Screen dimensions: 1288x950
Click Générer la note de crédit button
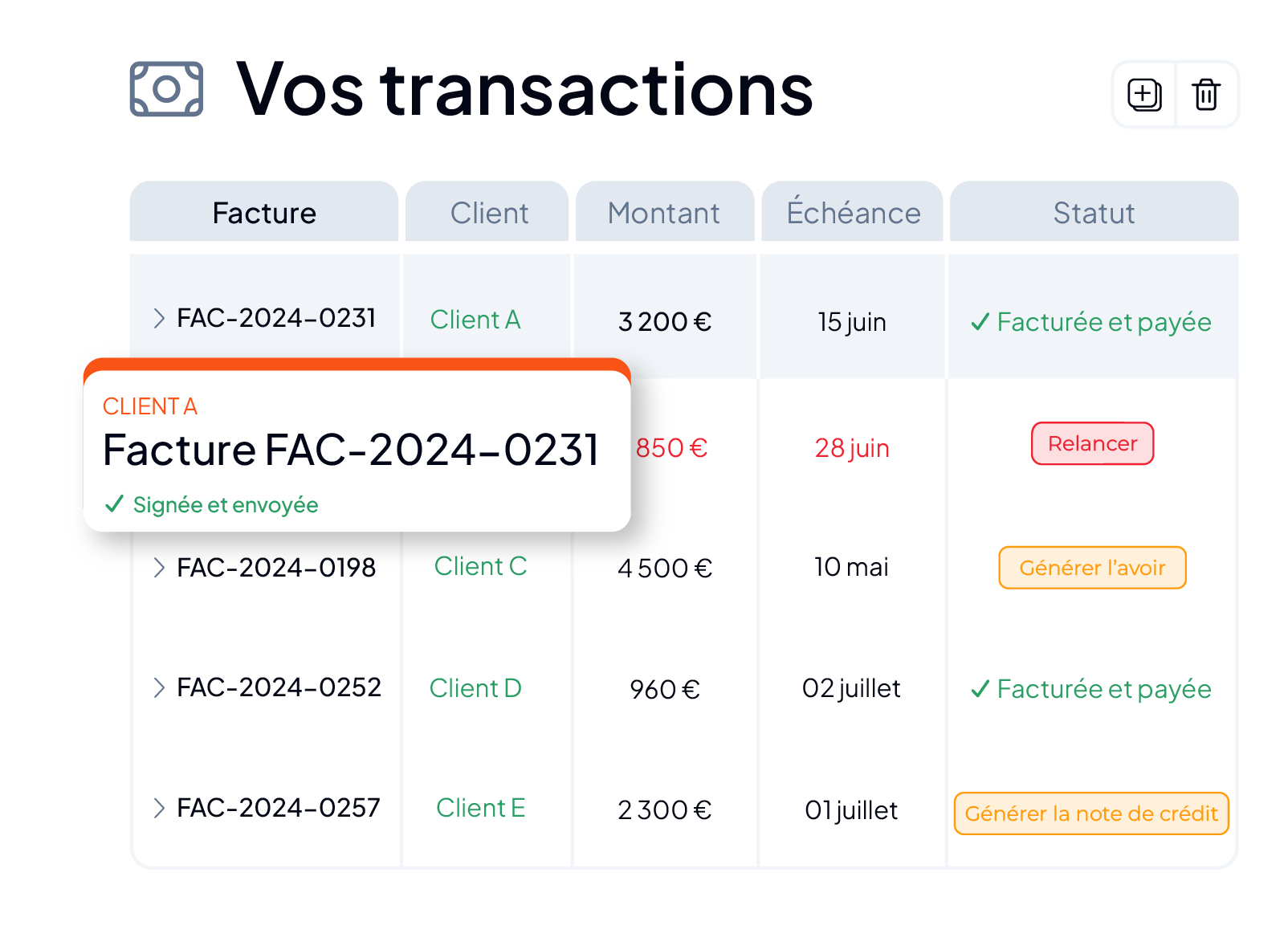[x=1092, y=813]
